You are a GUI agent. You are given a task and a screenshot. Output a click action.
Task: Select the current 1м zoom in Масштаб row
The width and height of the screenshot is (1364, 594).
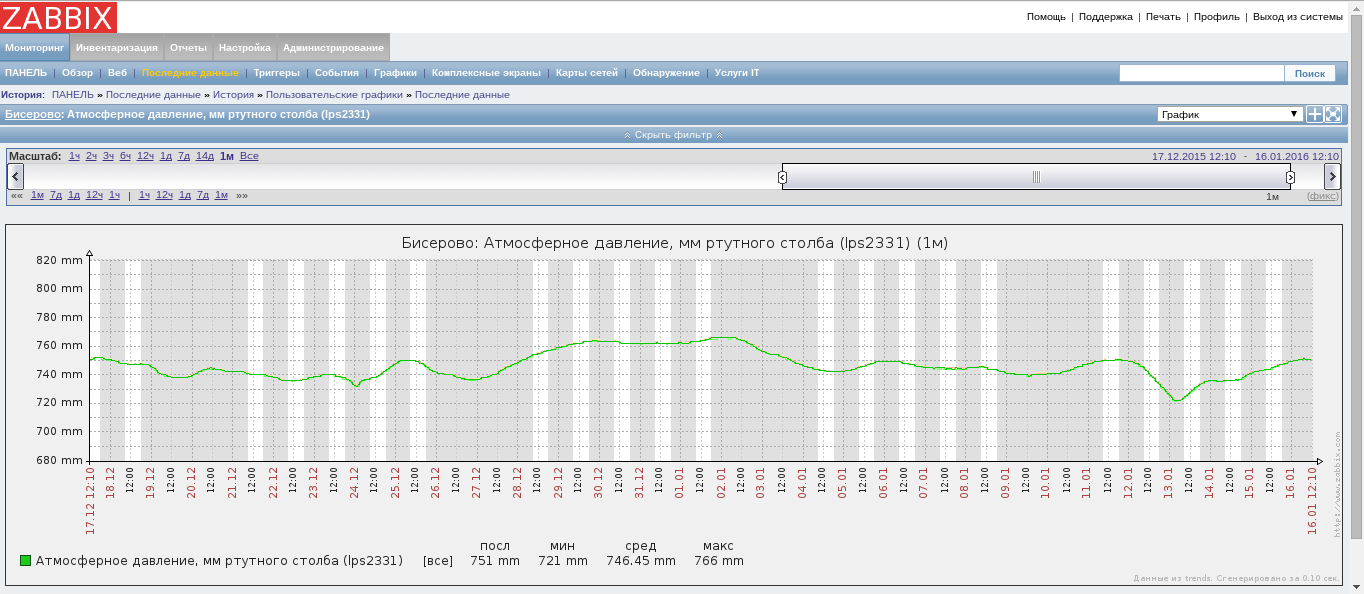point(227,156)
